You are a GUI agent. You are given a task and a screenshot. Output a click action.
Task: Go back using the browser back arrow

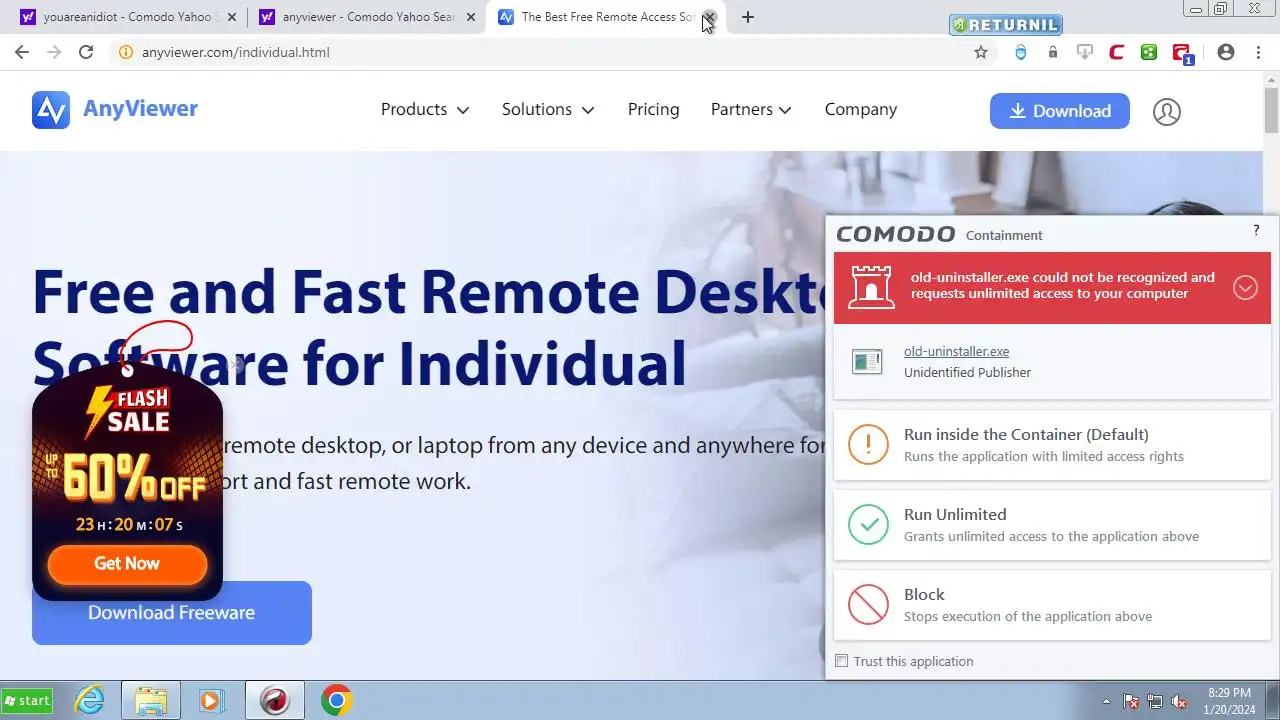click(x=22, y=52)
